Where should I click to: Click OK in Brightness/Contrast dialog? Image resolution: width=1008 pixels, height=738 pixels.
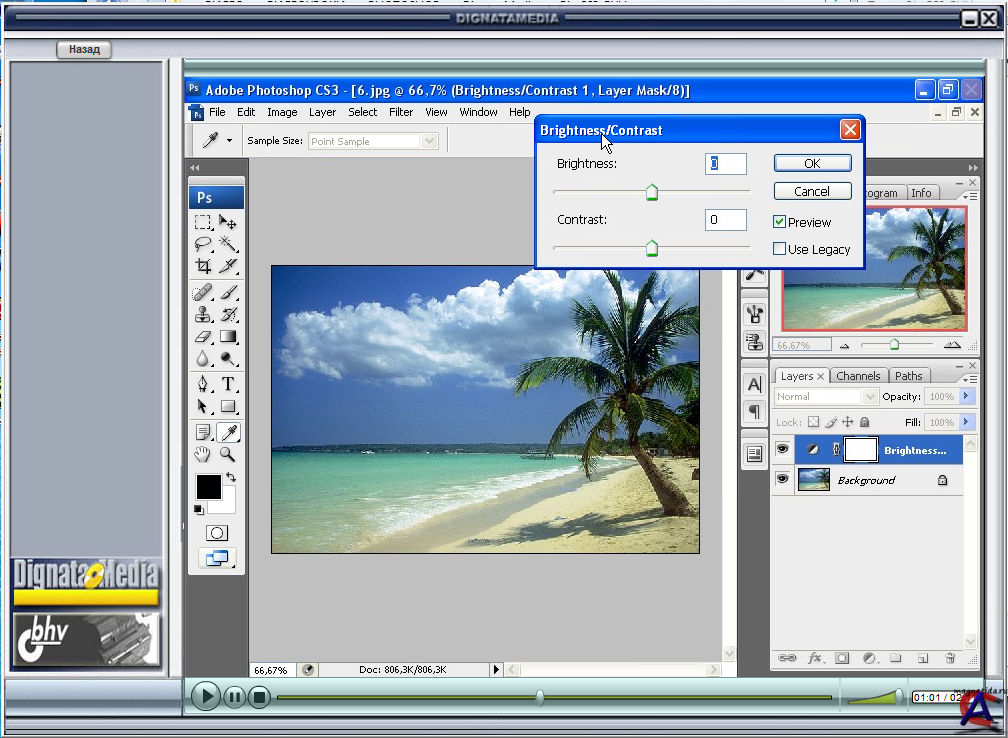coord(812,163)
